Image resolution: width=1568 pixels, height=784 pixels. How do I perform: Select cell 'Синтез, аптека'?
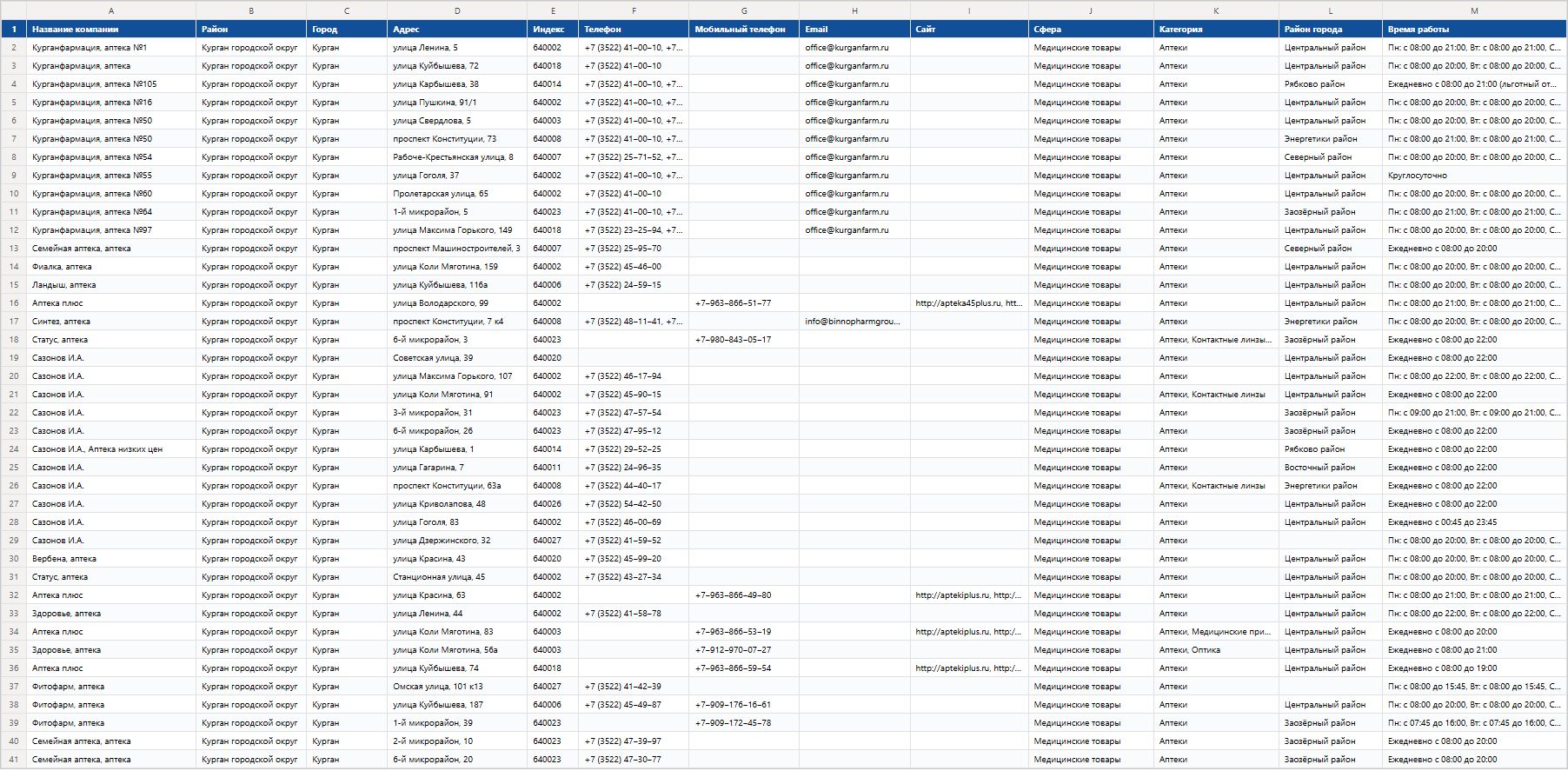pos(111,322)
